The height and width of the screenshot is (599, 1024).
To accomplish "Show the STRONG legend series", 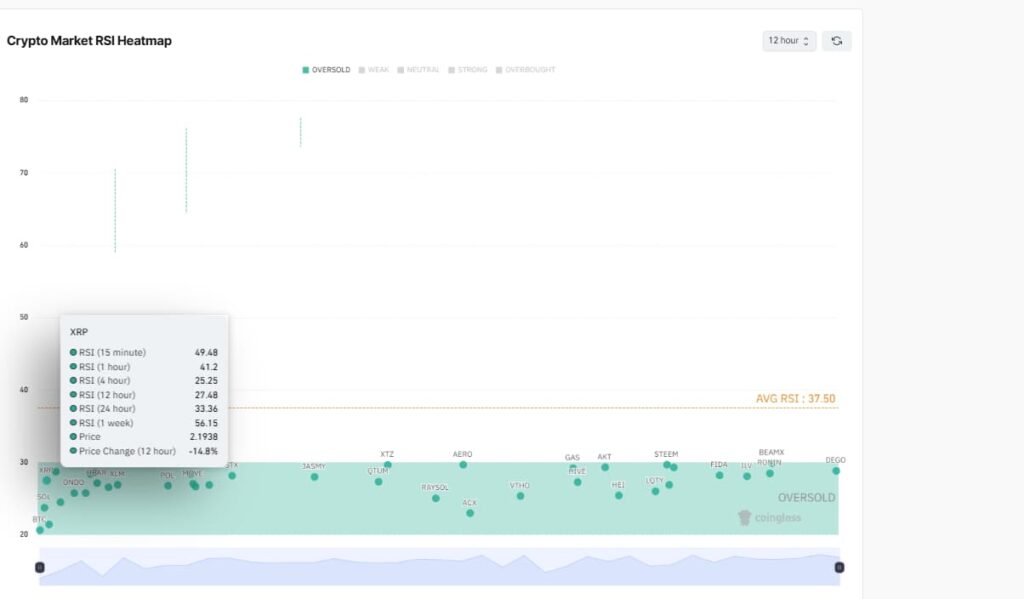I will point(468,70).
